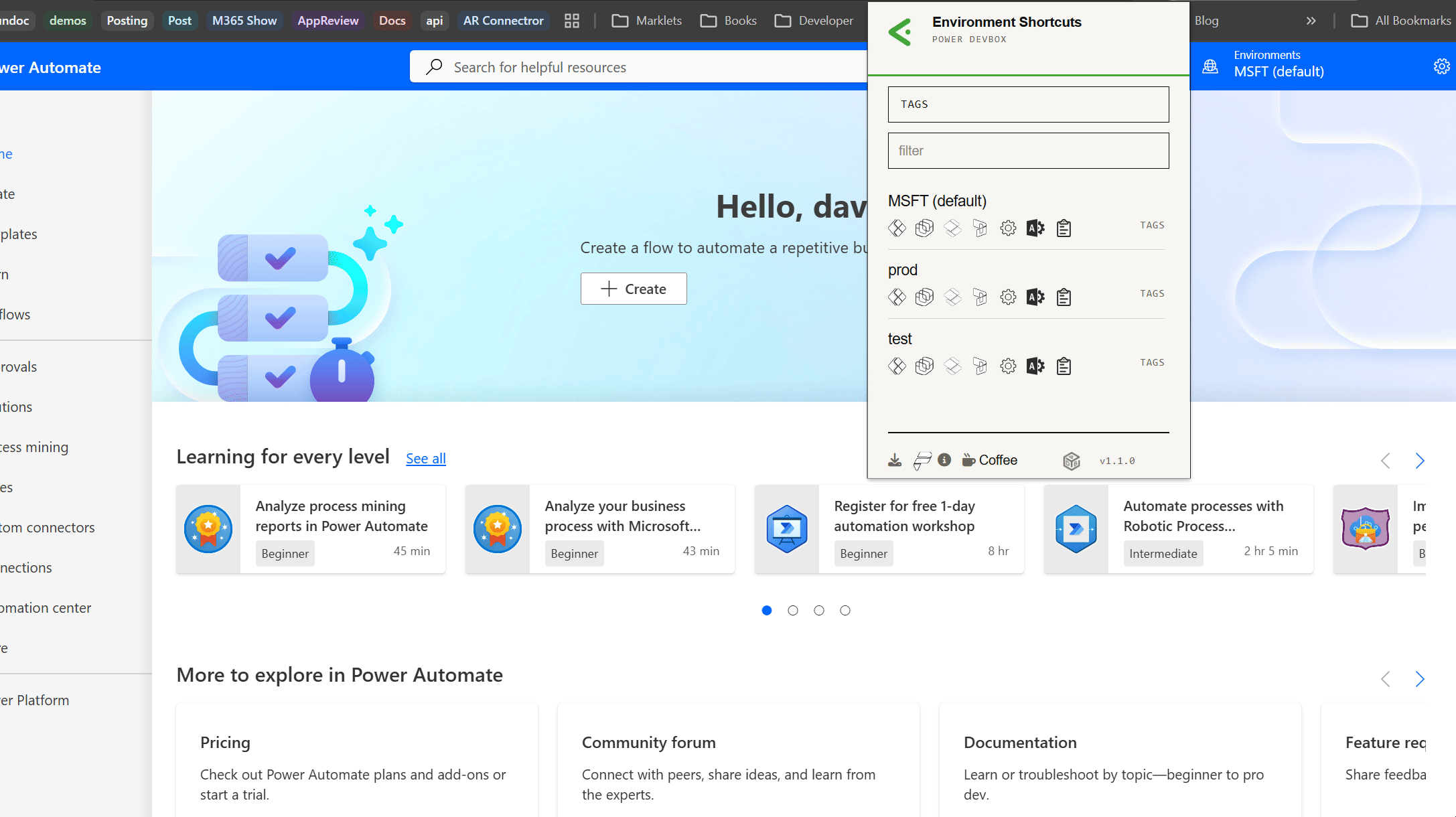Click green back arrow in Environment Shortcuts
The width and height of the screenshot is (1456, 817).
pos(899,31)
